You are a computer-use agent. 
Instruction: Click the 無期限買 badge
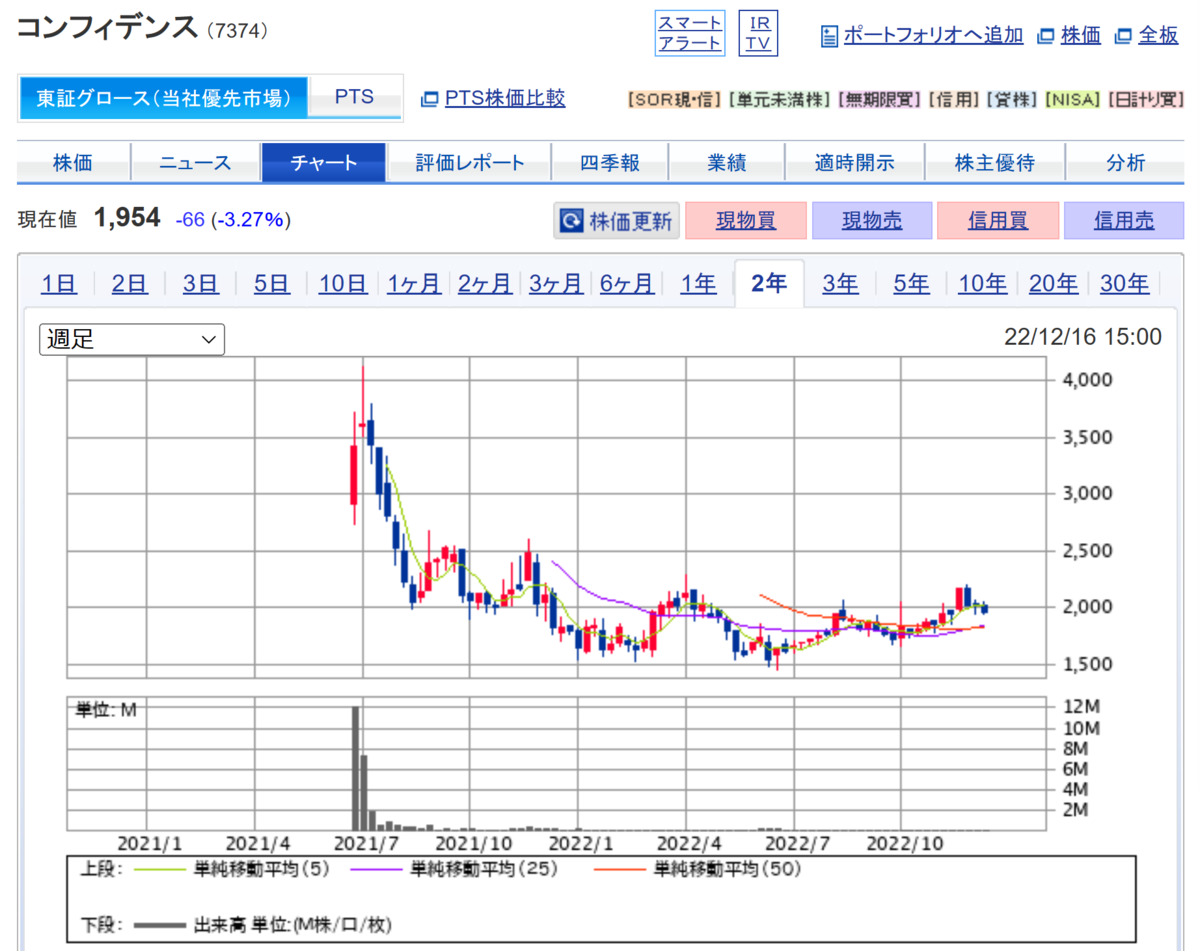(879, 100)
